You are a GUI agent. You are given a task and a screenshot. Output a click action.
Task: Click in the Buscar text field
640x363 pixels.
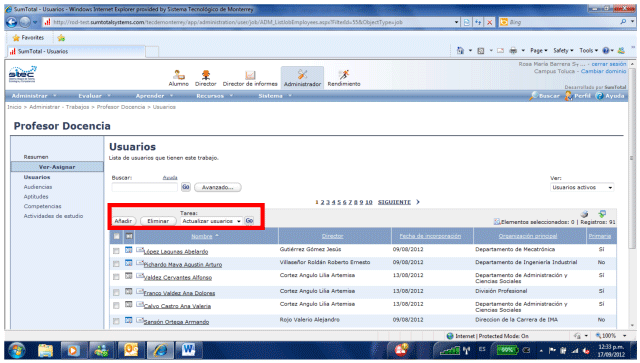144,187
